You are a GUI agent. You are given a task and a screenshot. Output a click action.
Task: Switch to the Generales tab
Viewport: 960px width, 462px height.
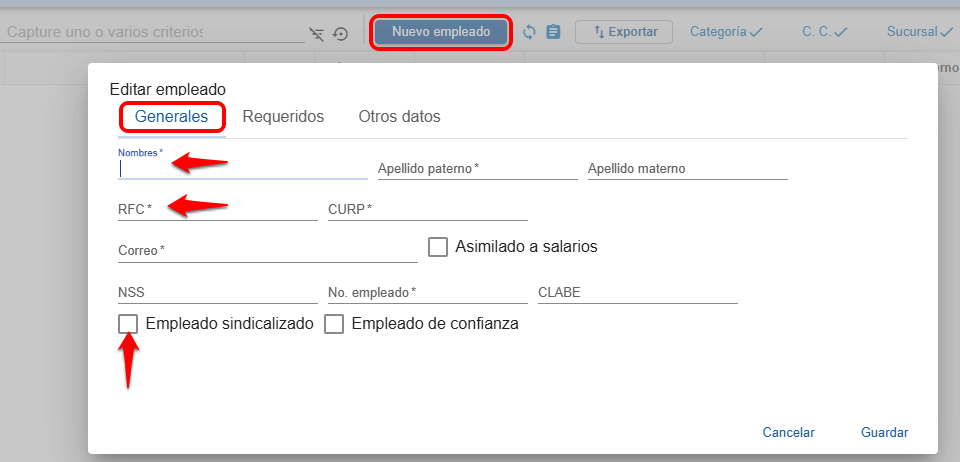[x=171, y=117]
